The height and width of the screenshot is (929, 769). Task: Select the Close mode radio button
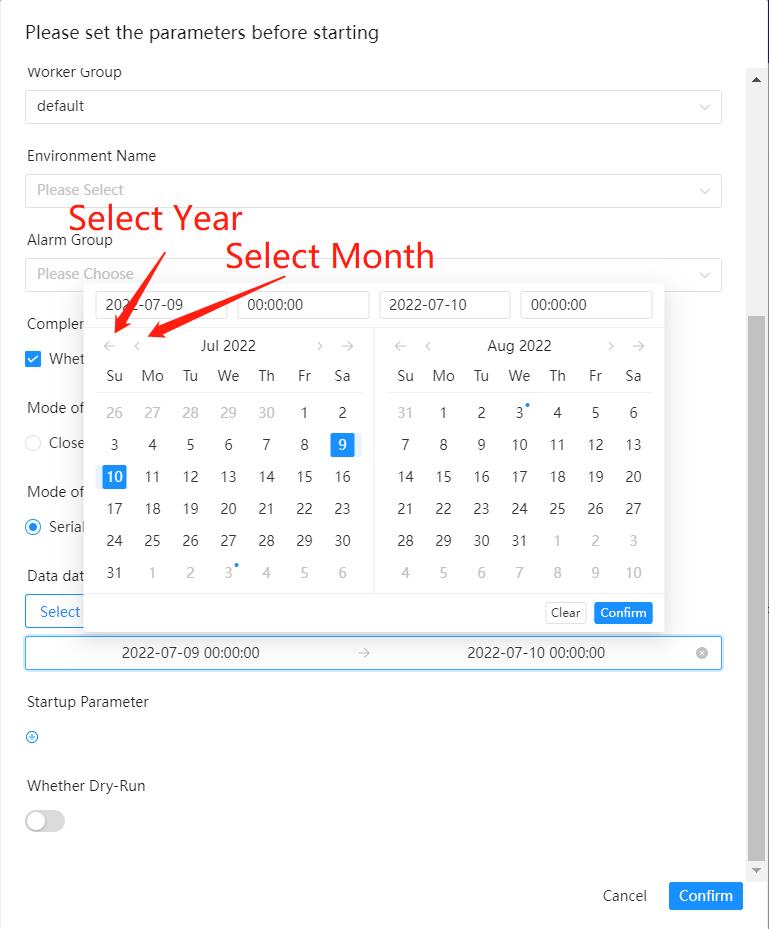click(33, 443)
